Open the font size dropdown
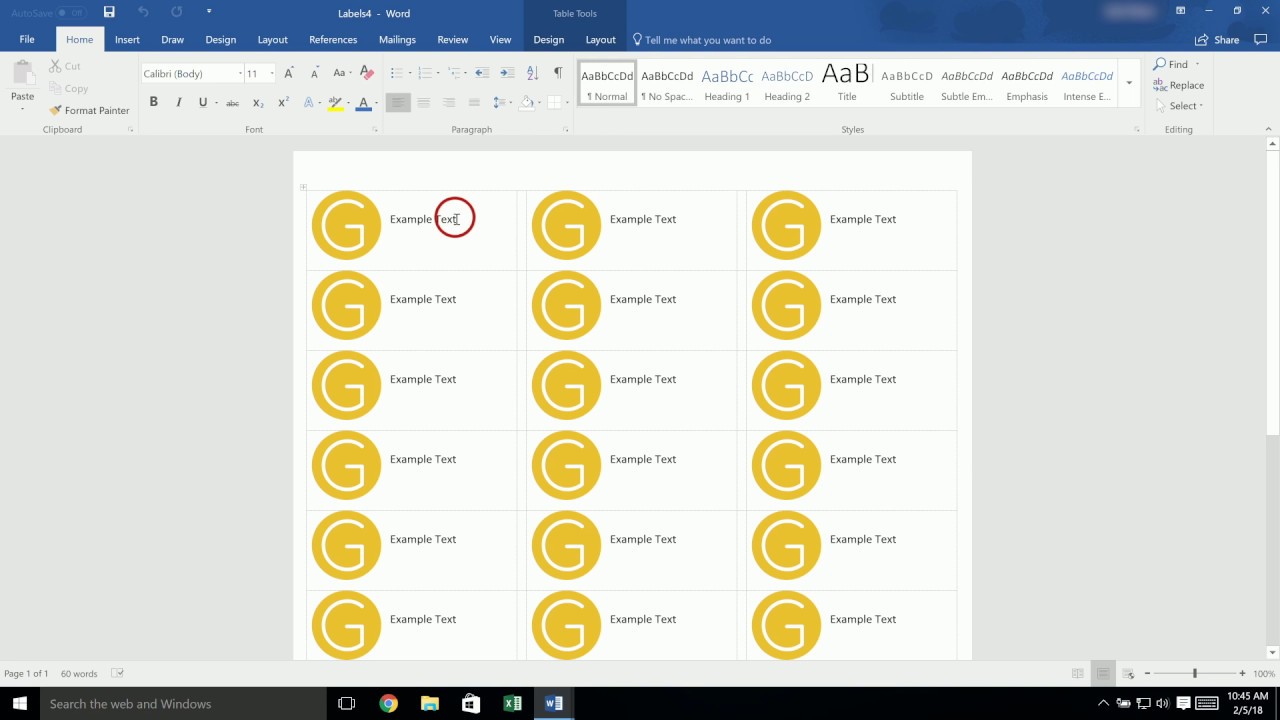The image size is (1280, 720). coord(272,74)
